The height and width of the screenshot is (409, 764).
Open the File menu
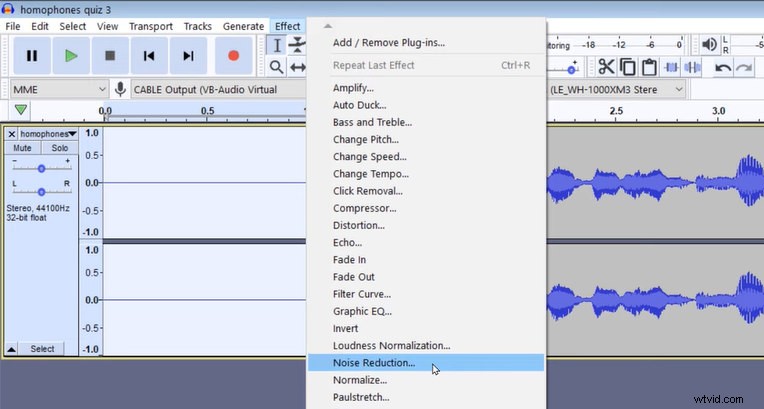click(x=13, y=26)
